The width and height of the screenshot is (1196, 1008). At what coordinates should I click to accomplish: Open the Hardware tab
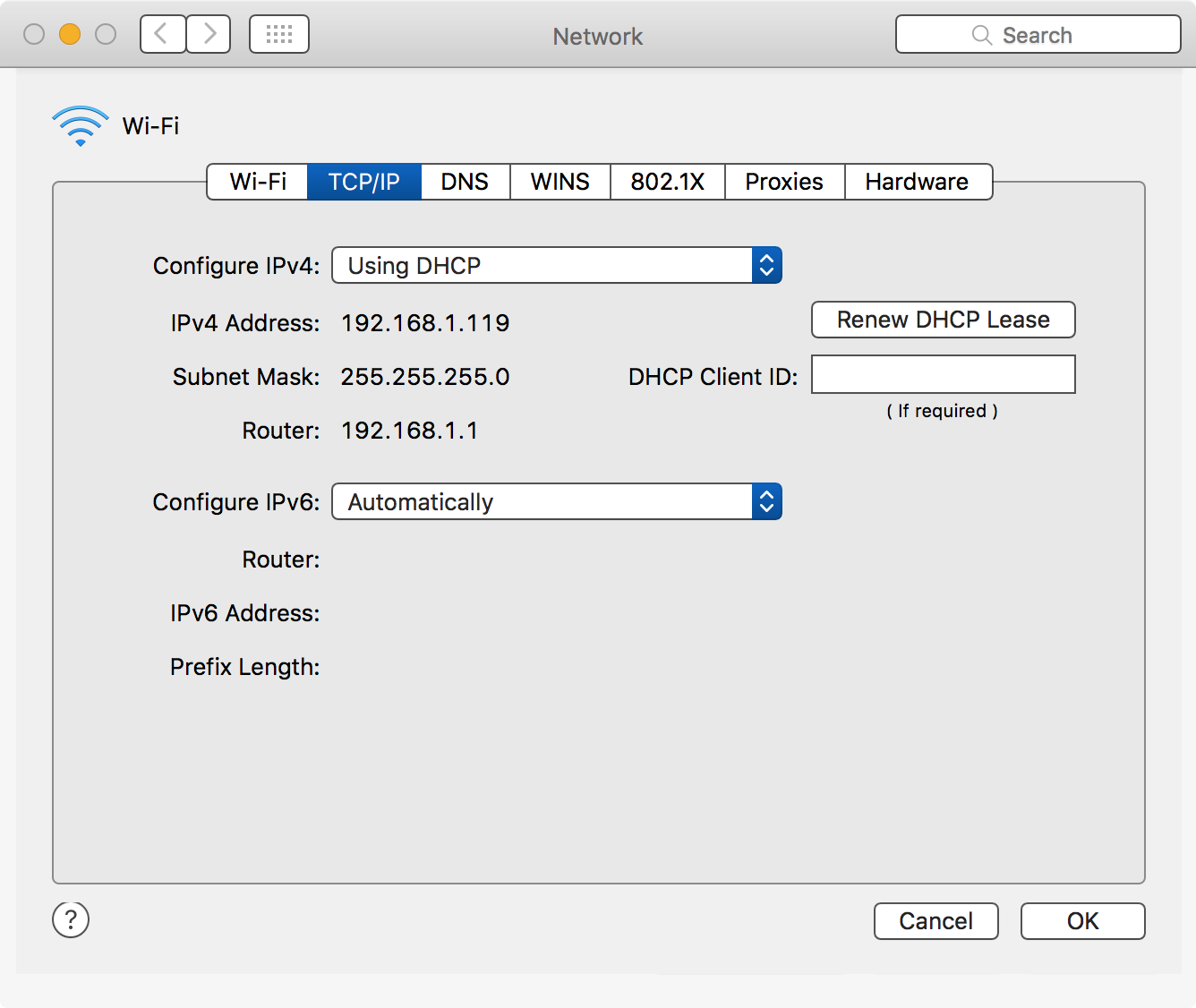click(917, 182)
